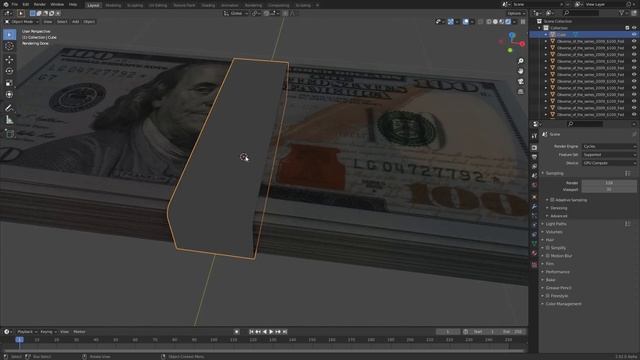Select the Annotate tool
Screen dimensions: 640x360
coord(9,108)
